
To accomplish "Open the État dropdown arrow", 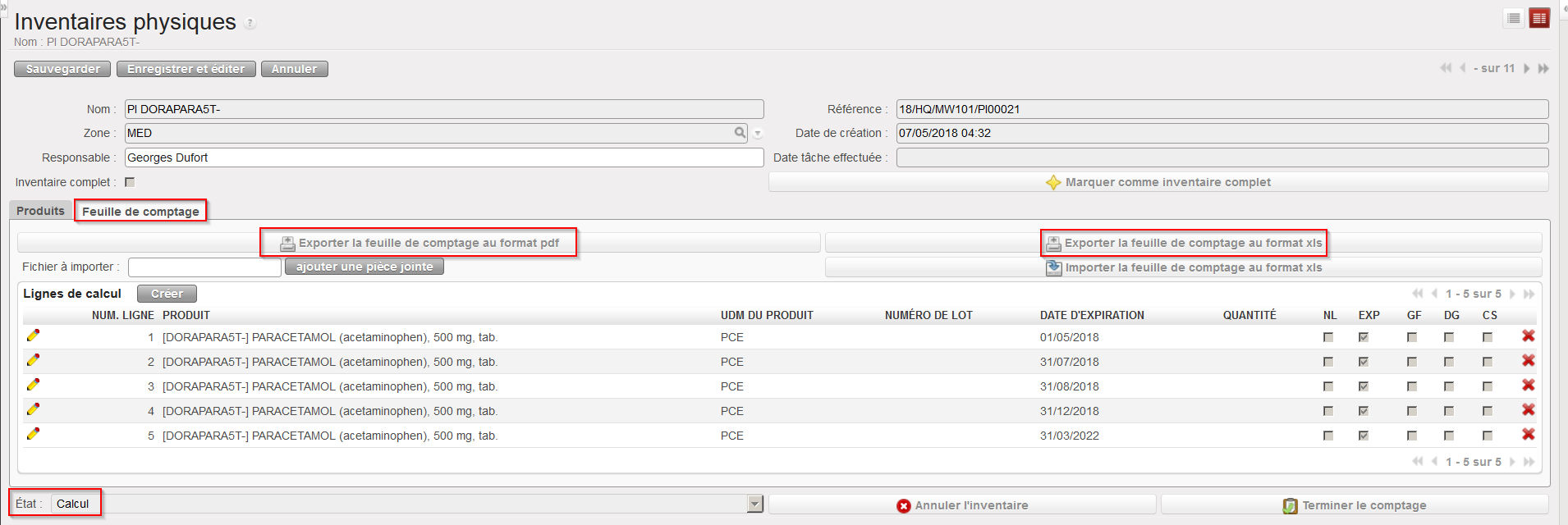I will tap(755, 504).
